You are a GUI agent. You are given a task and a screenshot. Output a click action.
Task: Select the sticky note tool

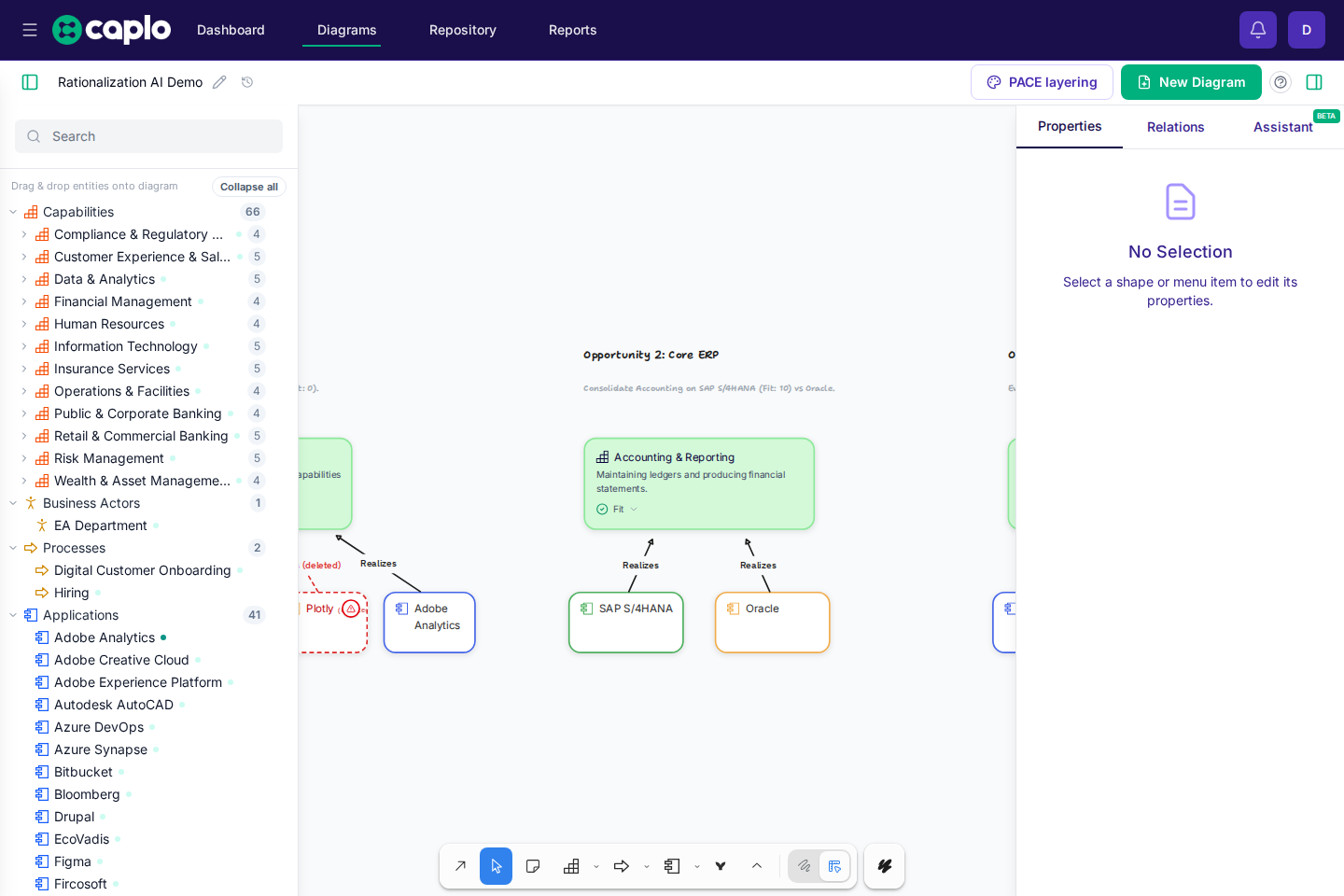533,866
